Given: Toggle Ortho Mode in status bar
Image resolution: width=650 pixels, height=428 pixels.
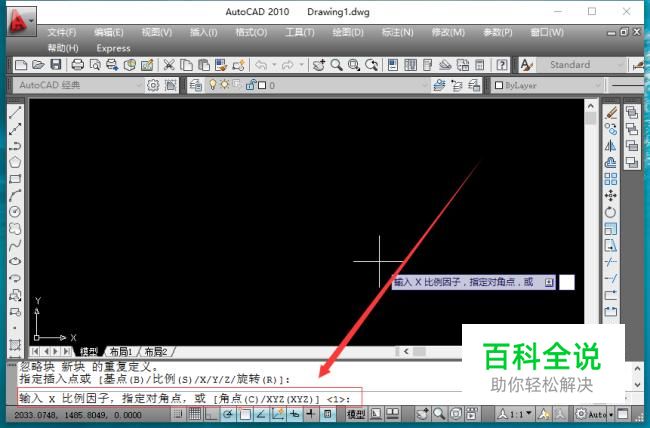Looking at the screenshot, I should pyautogui.click(x=211, y=413).
